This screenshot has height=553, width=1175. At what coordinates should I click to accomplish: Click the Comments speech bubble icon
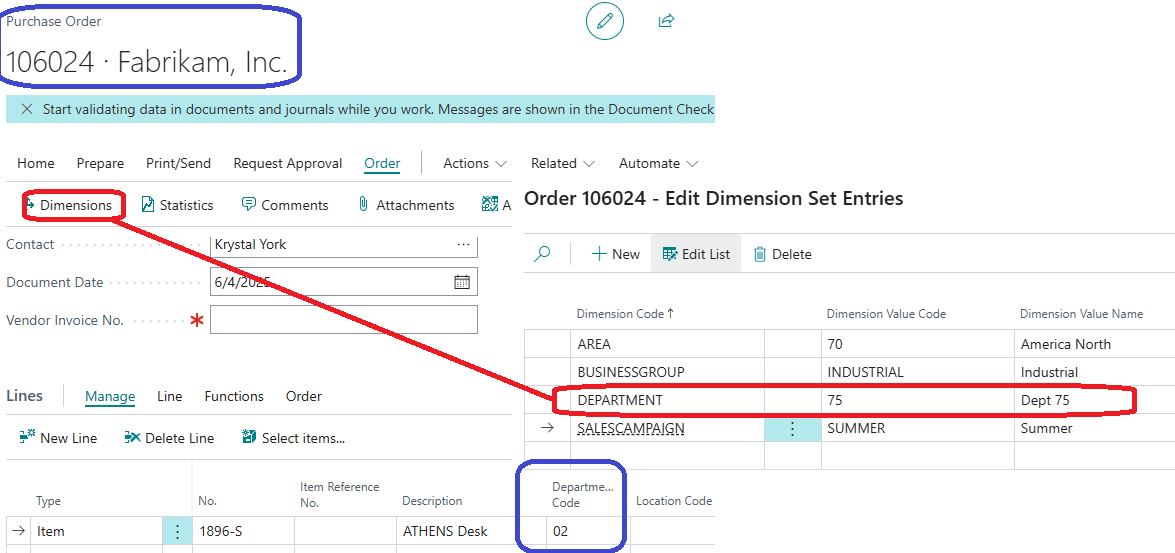click(249, 204)
